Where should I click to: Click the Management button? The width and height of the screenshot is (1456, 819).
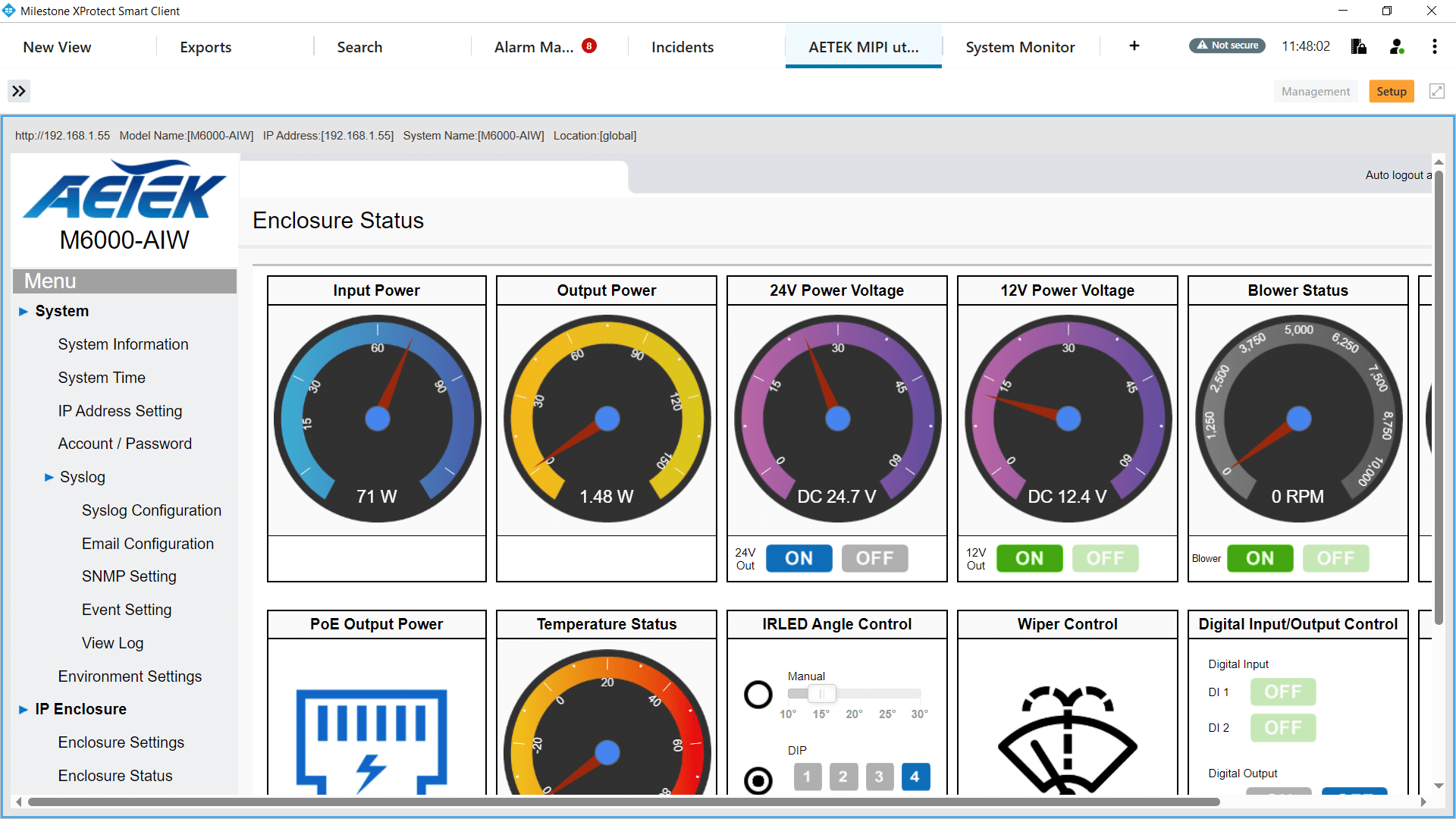point(1316,91)
